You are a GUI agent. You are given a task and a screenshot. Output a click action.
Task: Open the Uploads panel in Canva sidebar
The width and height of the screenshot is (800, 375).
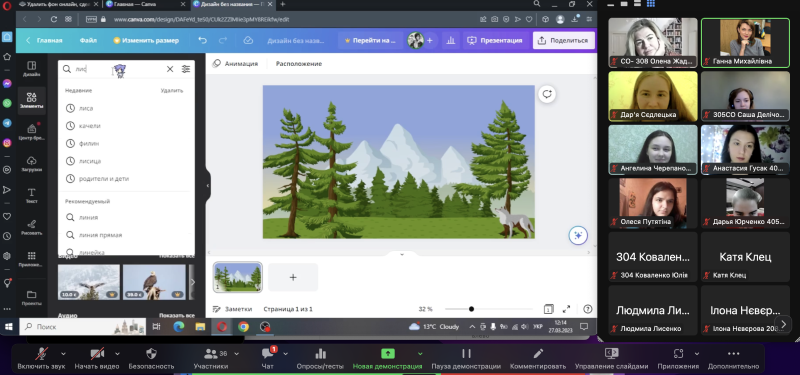(x=32, y=163)
